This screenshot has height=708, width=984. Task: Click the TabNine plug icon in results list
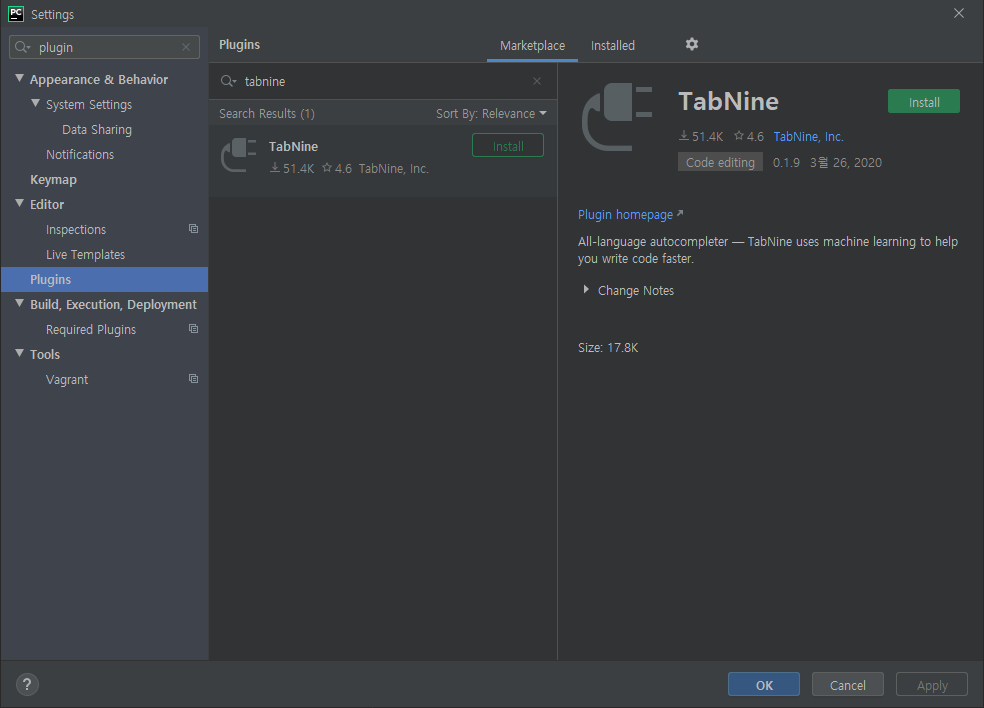point(238,154)
